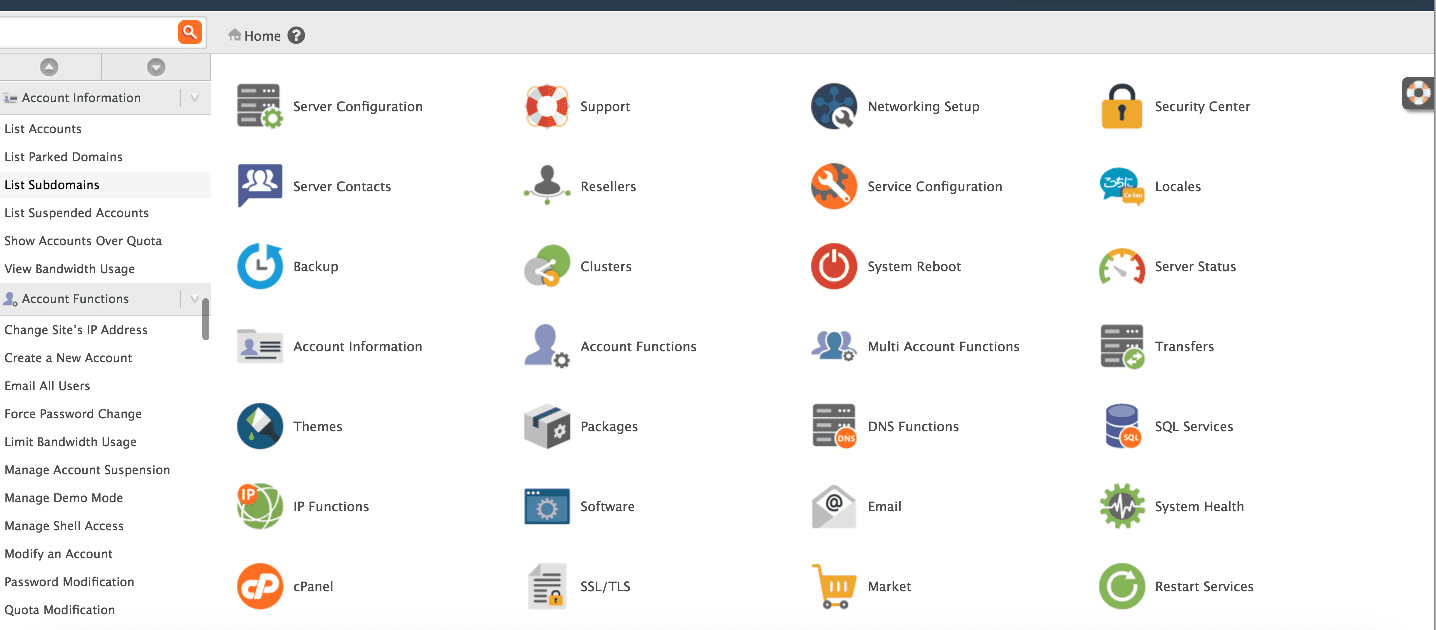Click the orange search button
1436x630 pixels.
pyautogui.click(x=189, y=32)
